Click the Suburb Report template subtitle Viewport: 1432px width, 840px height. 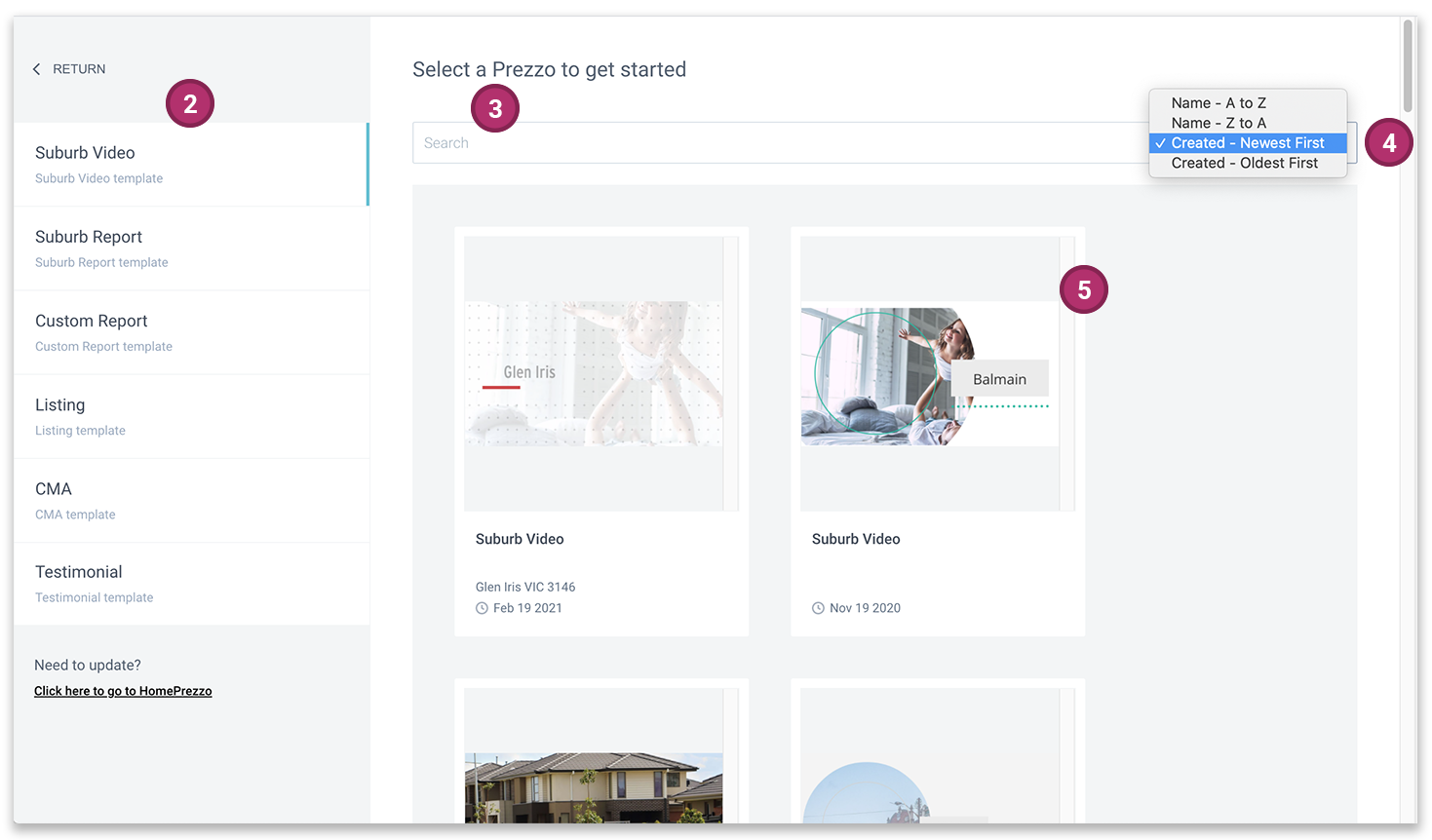[x=101, y=262]
